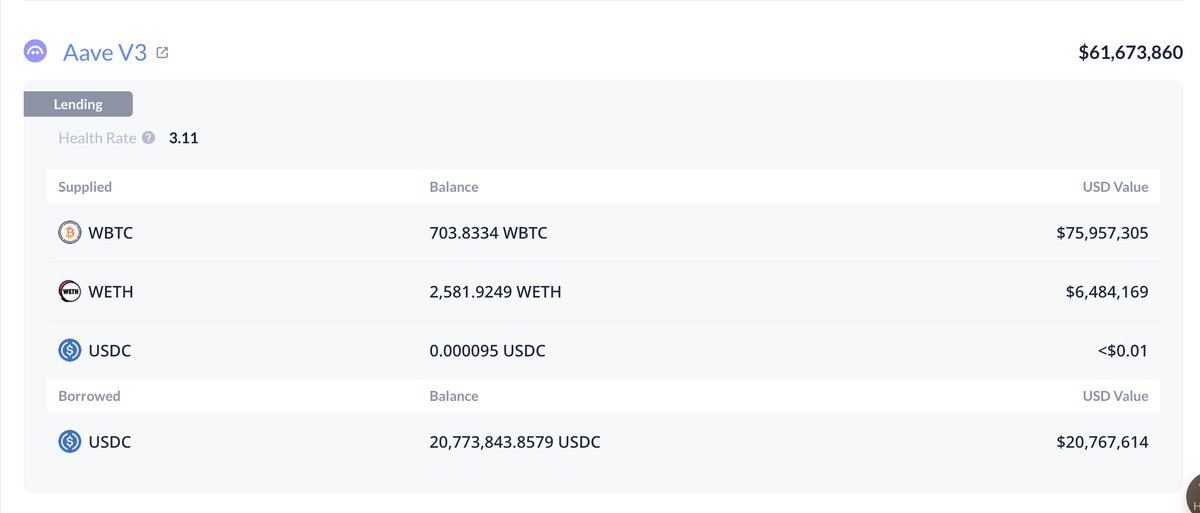The image size is (1200, 513).
Task: Click the $20,767,614 borrowed USD value
Action: [1102, 441]
